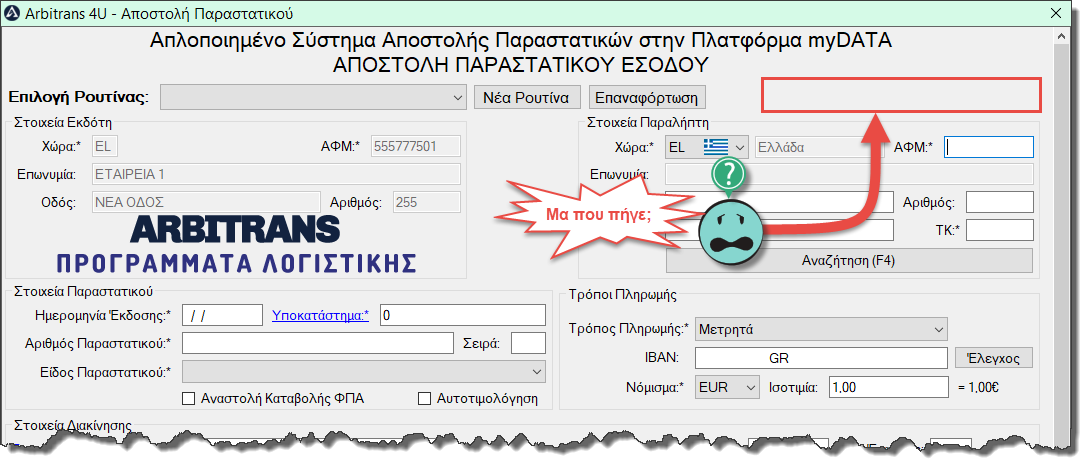1080x459 pixels.
Task: Click the Επαναφόρτωση button
Action: point(647,97)
